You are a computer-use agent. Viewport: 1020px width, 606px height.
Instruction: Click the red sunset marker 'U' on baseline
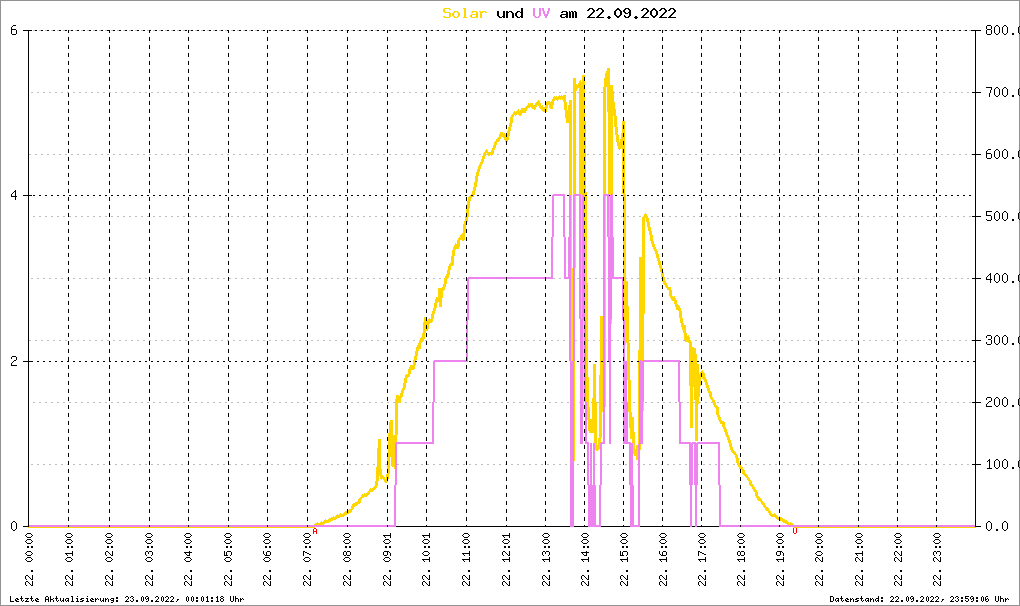(795, 531)
